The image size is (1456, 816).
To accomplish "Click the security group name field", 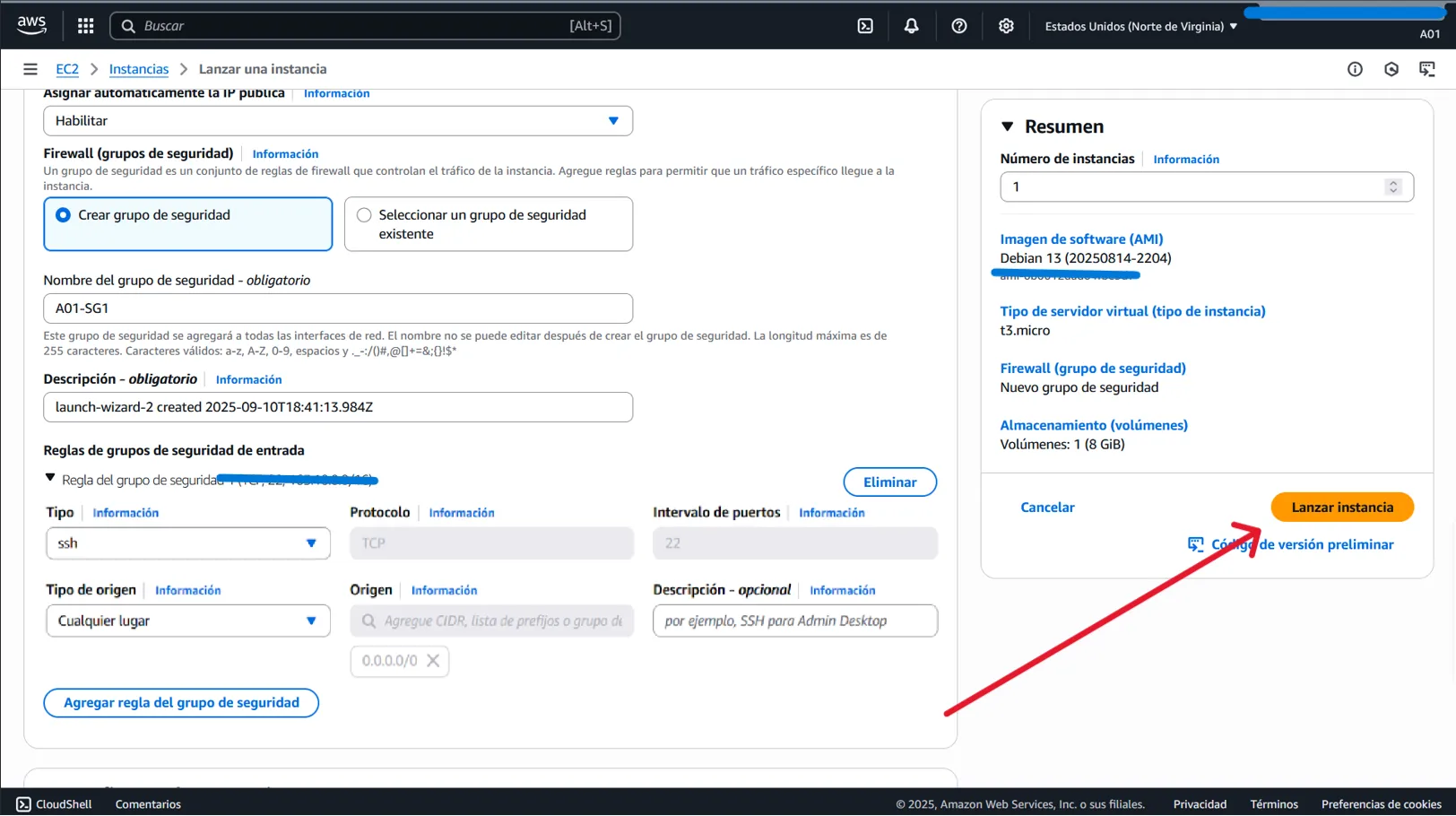I will [x=337, y=308].
